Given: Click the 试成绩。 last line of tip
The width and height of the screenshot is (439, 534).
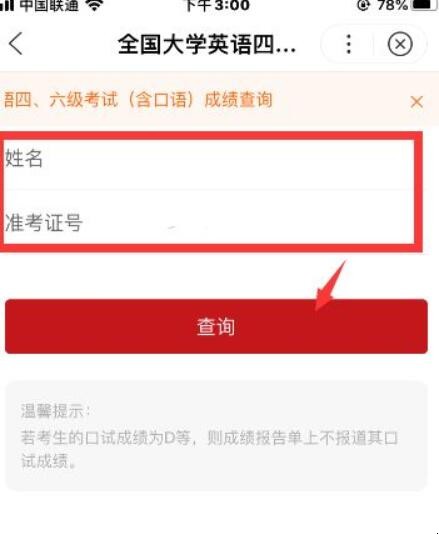Looking at the screenshot, I should pos(48,461).
